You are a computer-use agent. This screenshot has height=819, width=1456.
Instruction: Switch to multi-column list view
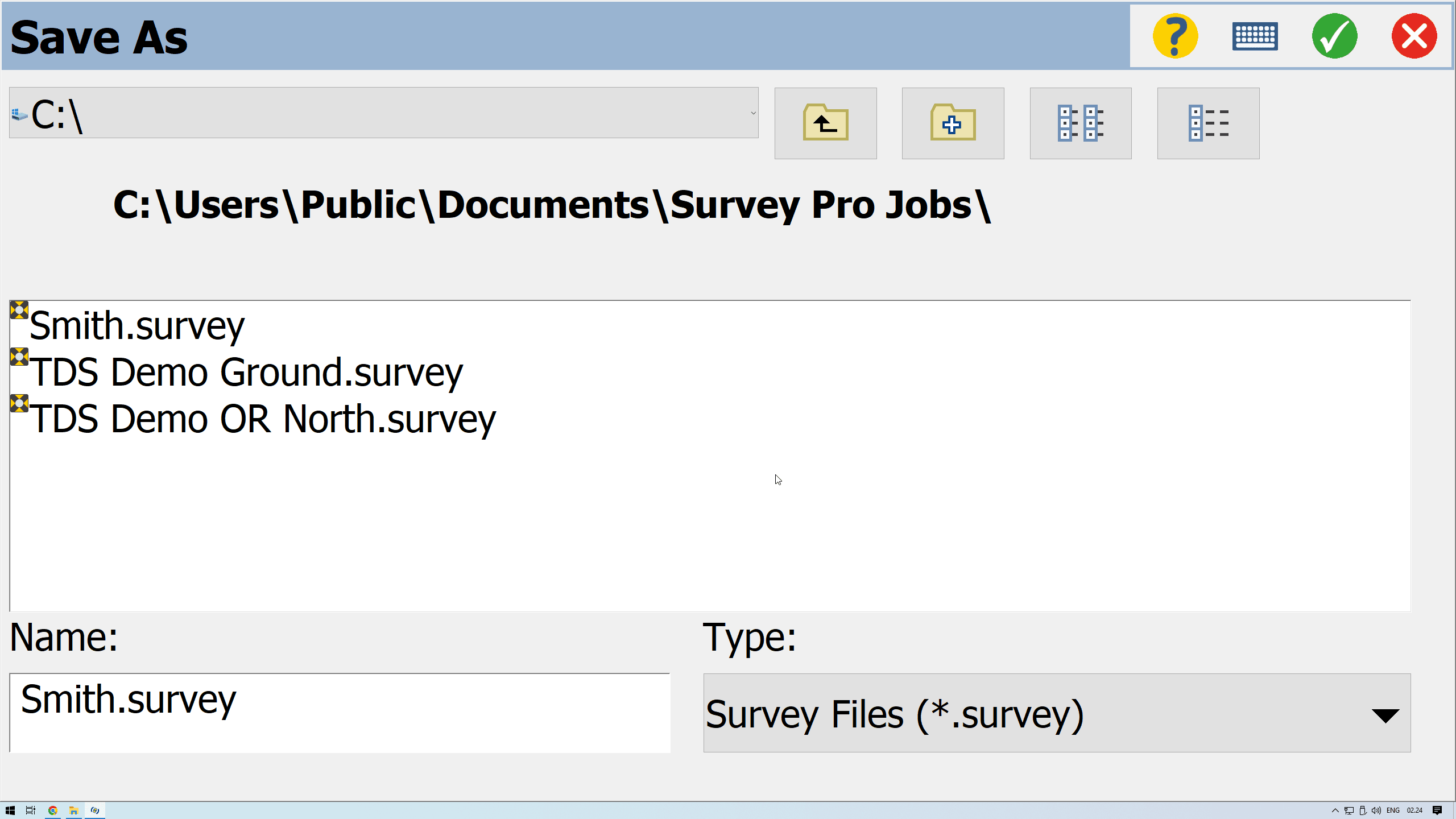[1080, 123]
